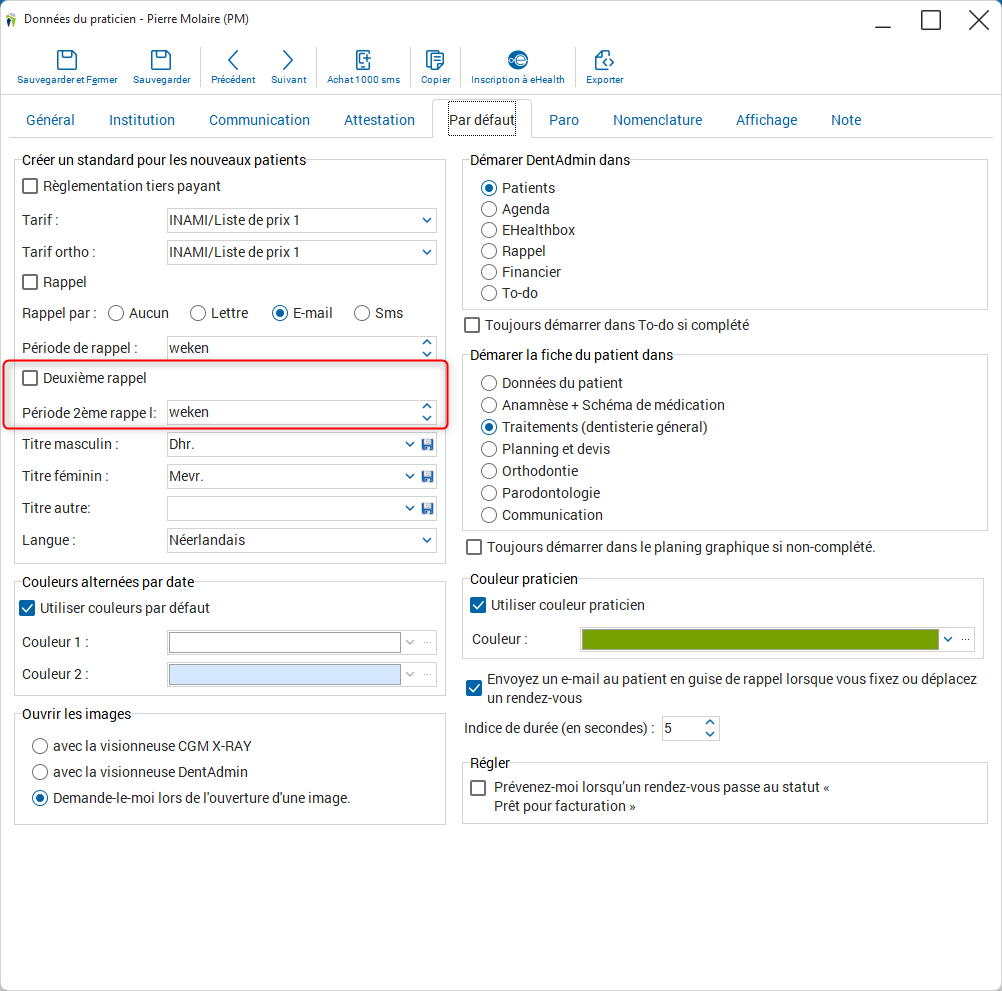This screenshot has height=991, width=1002.
Task: Enable the Deuxième rappel checkbox
Action: click(x=30, y=378)
